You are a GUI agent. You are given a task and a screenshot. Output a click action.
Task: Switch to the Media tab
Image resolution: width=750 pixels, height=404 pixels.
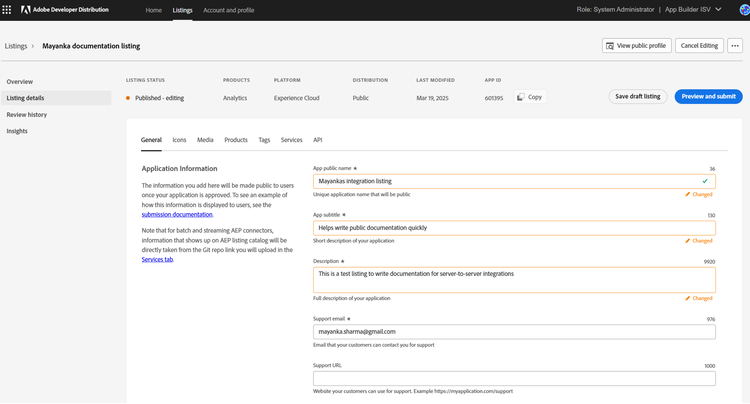point(205,140)
